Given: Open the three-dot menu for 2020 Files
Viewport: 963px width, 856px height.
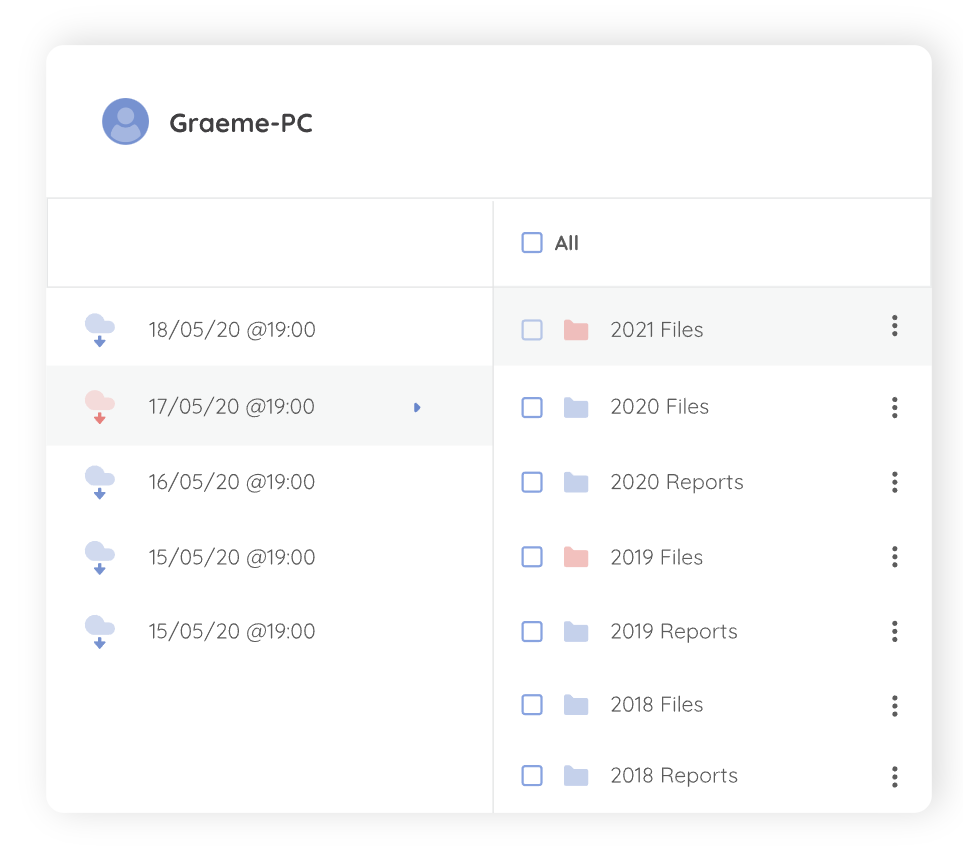Looking at the screenshot, I should (894, 407).
